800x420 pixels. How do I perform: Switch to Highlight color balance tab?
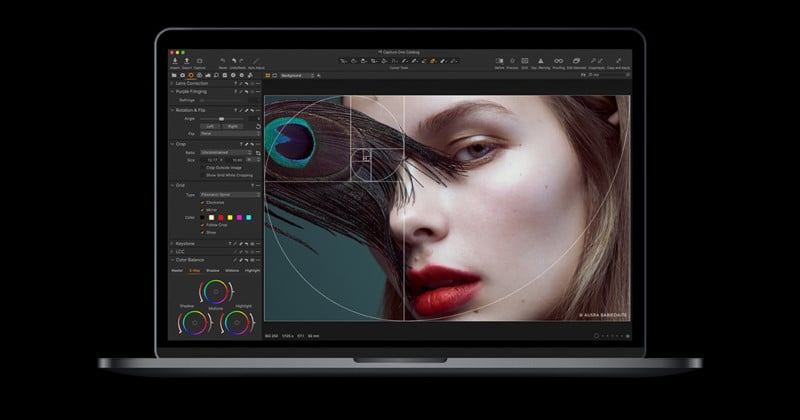click(253, 270)
